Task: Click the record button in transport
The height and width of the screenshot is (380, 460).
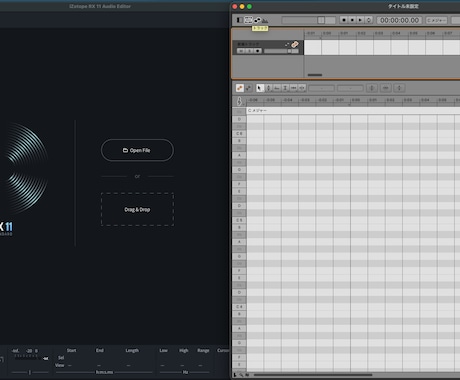Action: coord(344,20)
